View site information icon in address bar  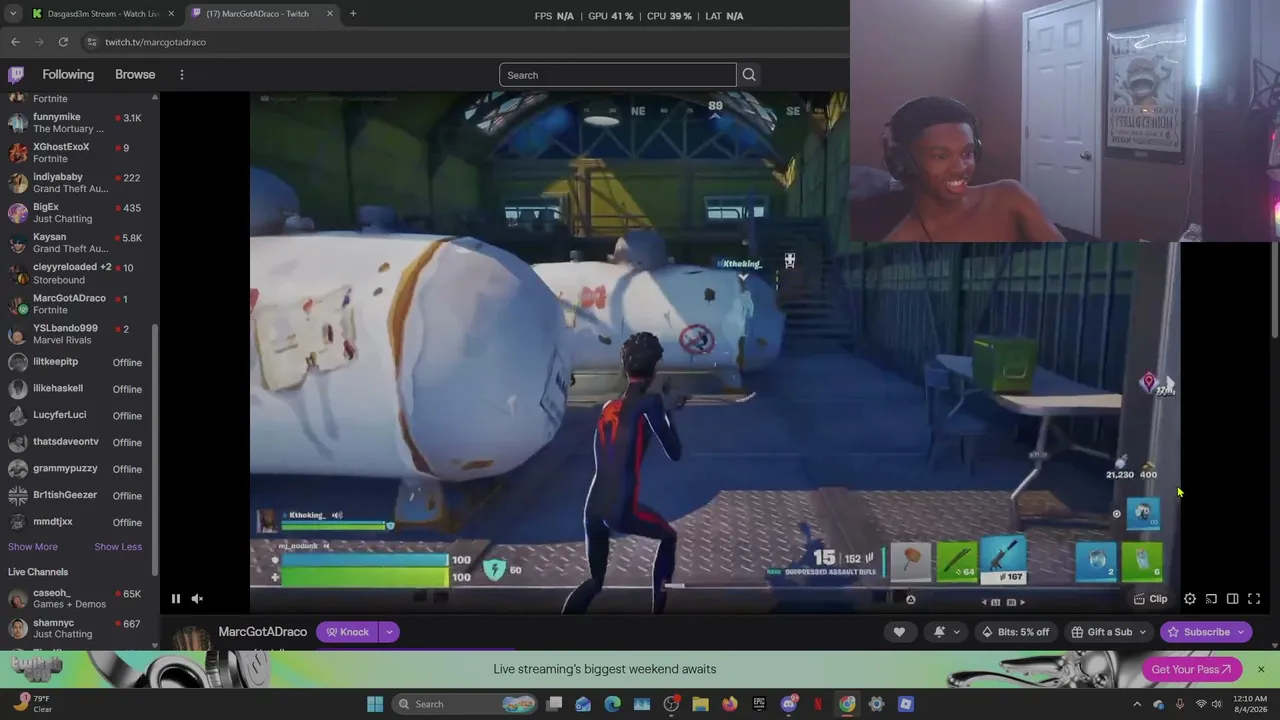pos(92,42)
